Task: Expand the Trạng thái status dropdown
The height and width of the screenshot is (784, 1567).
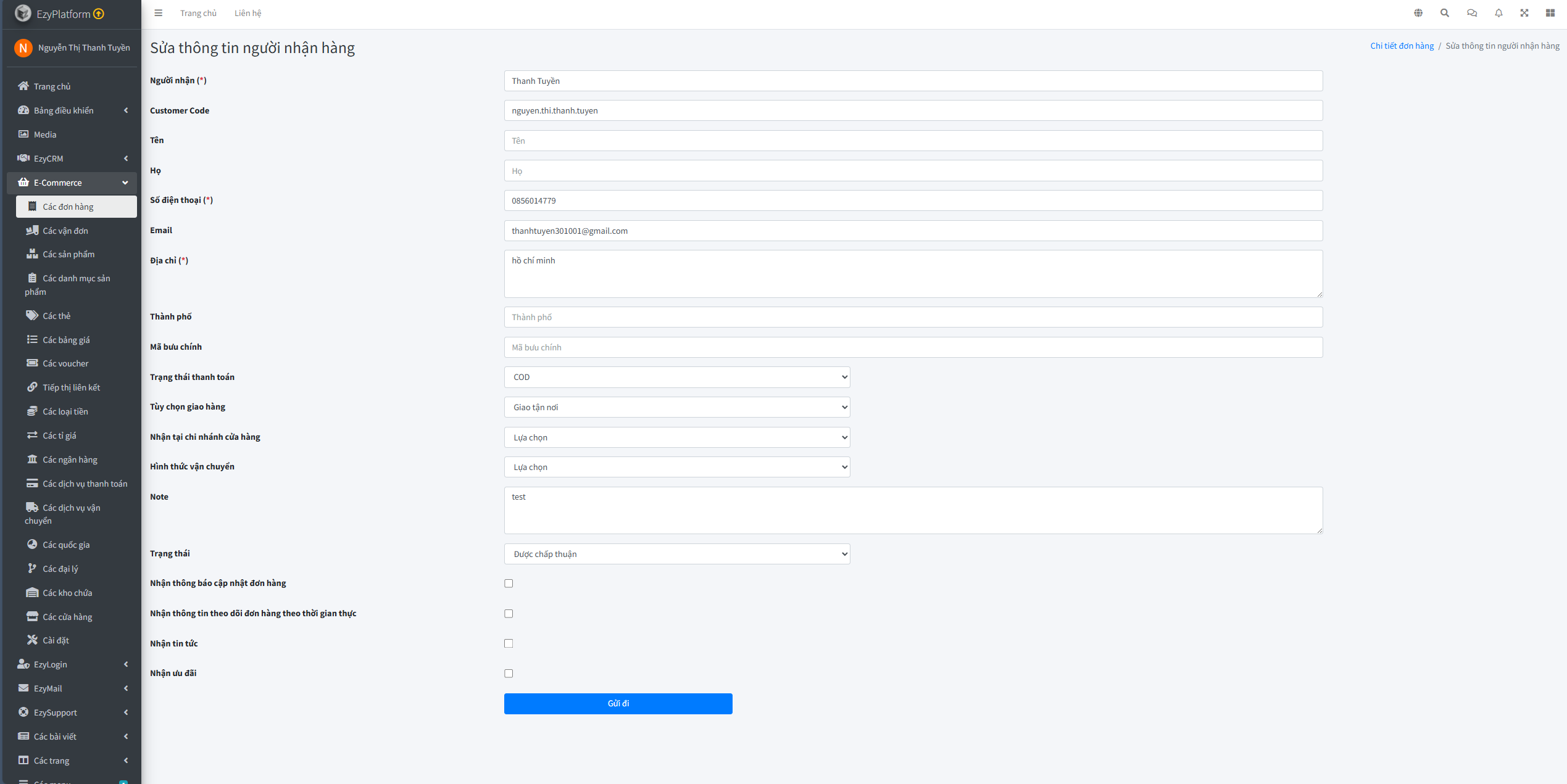Action: pyautogui.click(x=676, y=554)
